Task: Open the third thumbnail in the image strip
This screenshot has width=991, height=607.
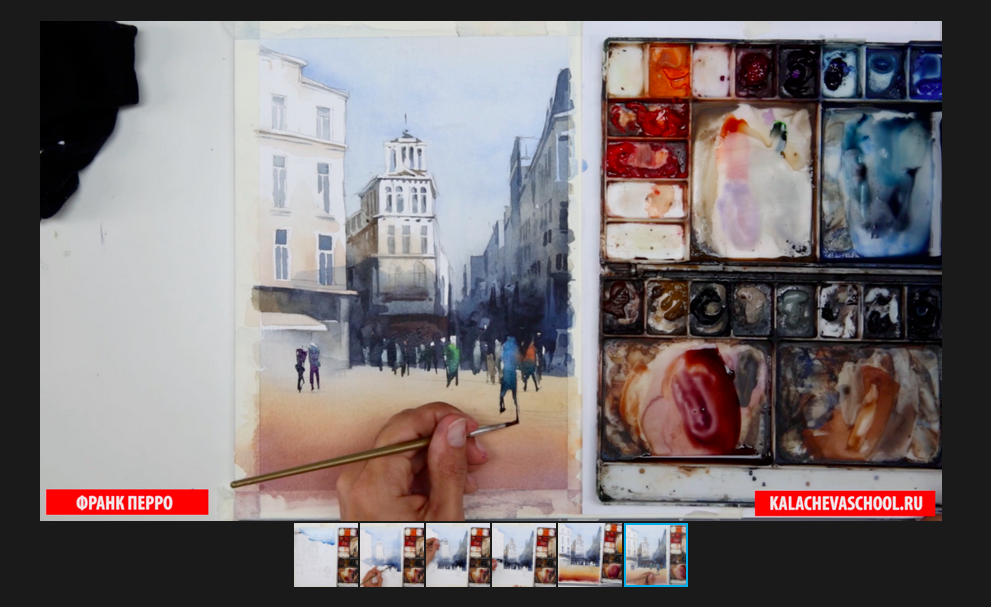Action: [x=458, y=555]
